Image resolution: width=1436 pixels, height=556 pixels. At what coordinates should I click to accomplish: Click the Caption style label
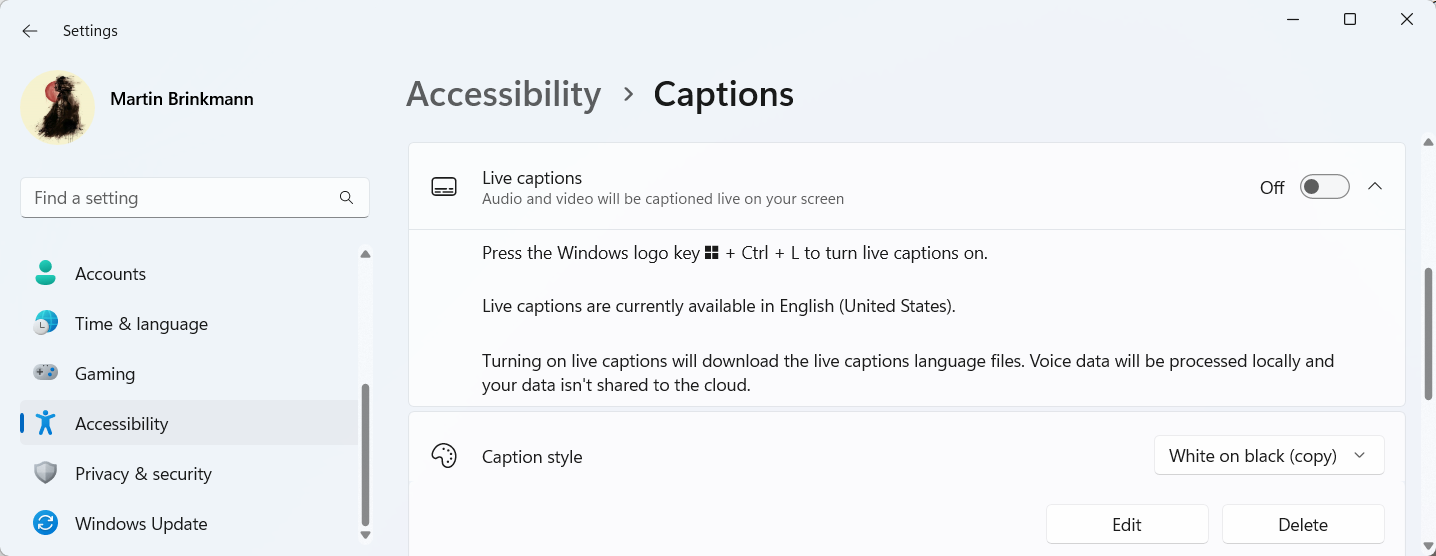coord(532,457)
